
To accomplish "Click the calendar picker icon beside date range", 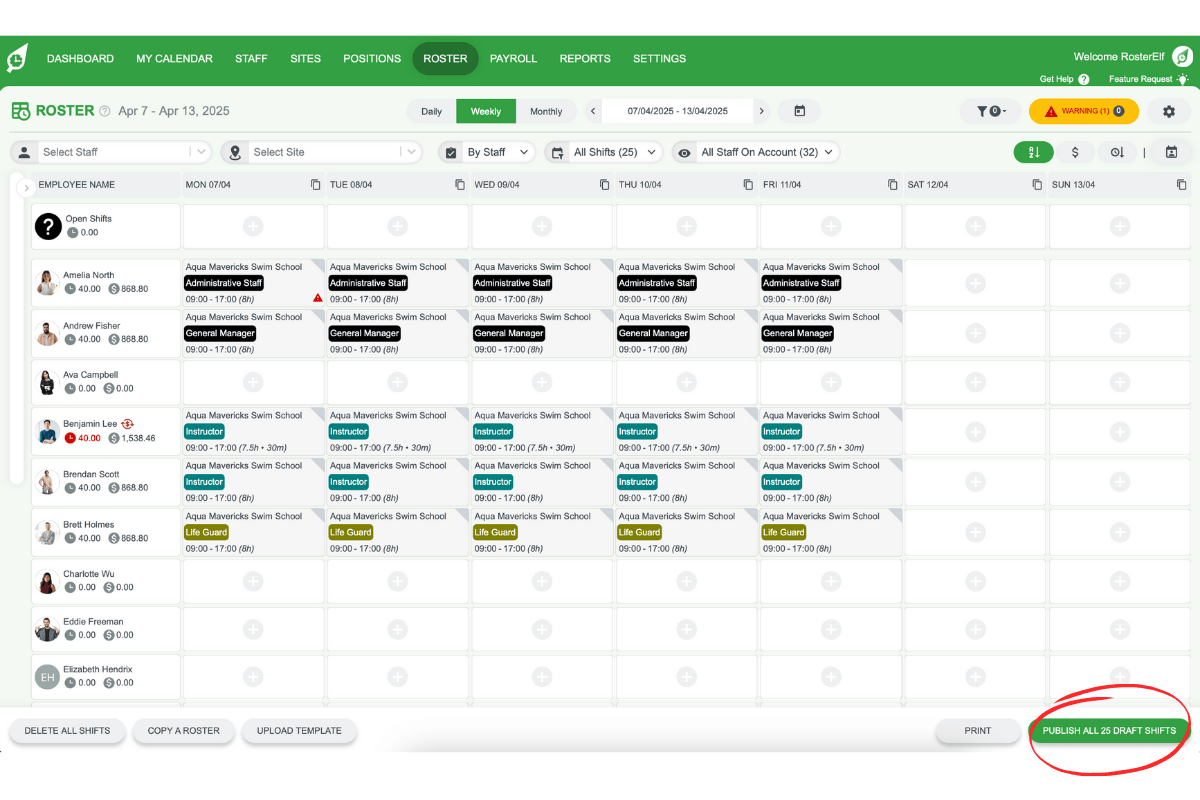I will [799, 111].
